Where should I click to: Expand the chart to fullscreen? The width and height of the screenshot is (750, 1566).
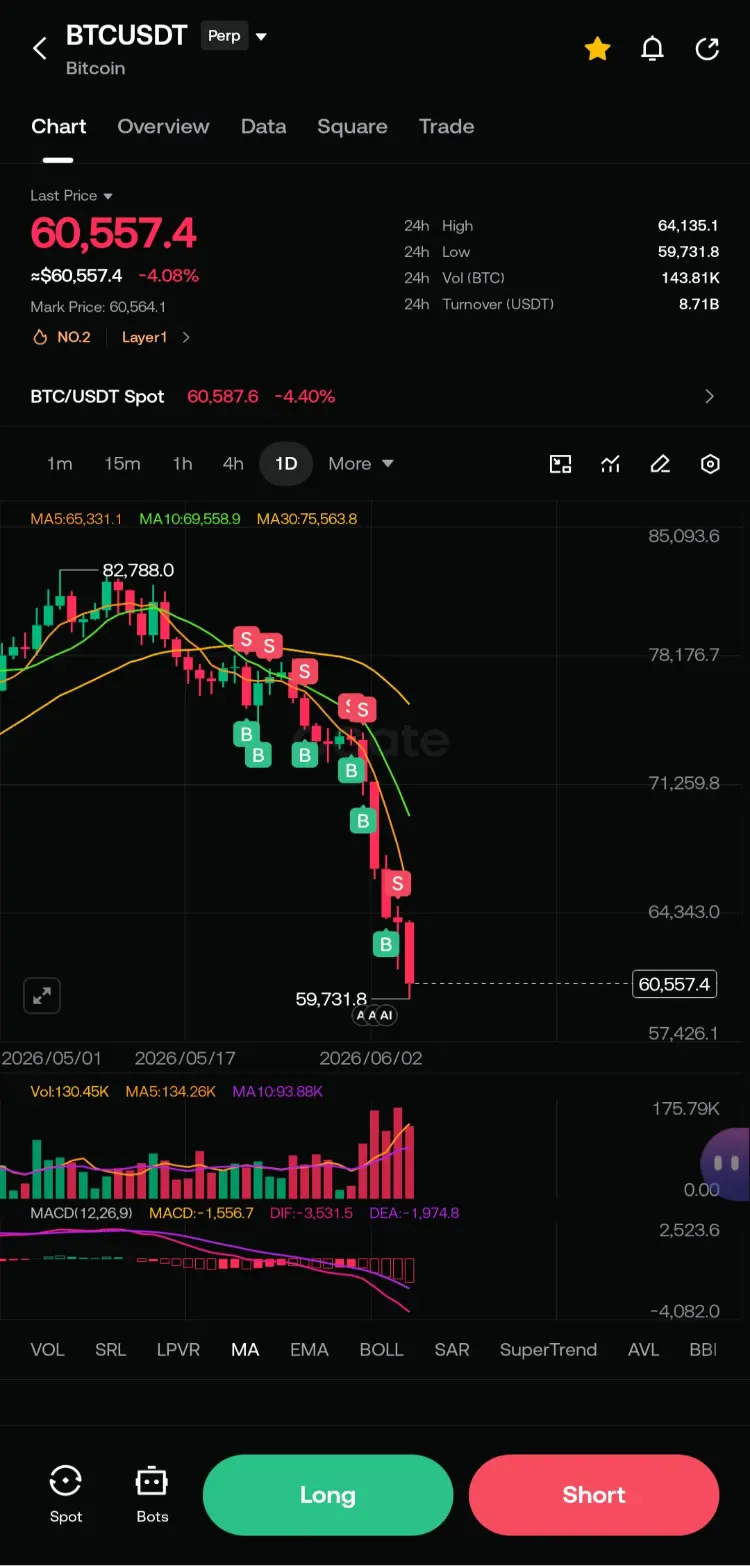[42, 996]
